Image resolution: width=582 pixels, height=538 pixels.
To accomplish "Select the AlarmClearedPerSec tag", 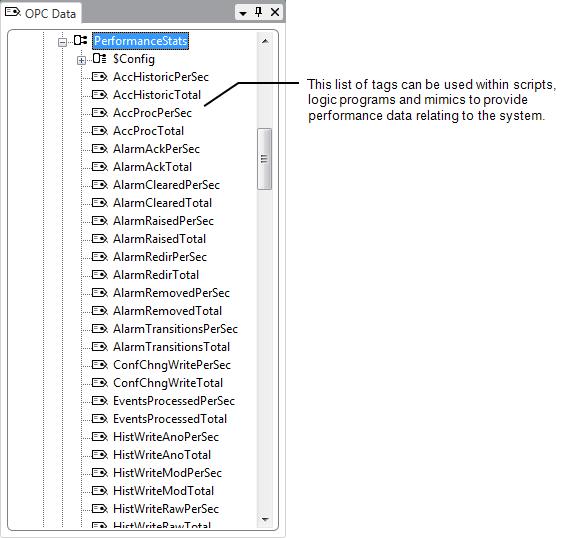I will [166, 185].
